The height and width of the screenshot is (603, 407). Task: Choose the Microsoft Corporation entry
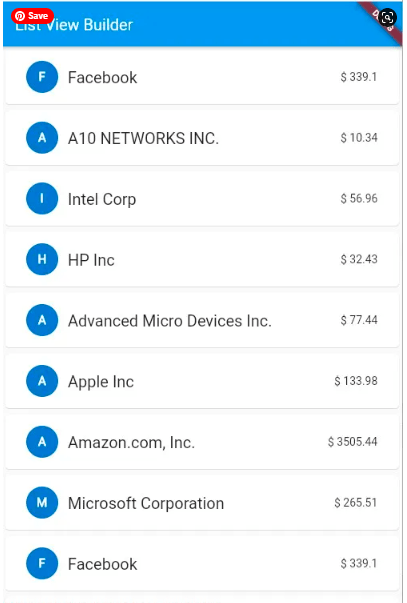point(202,503)
